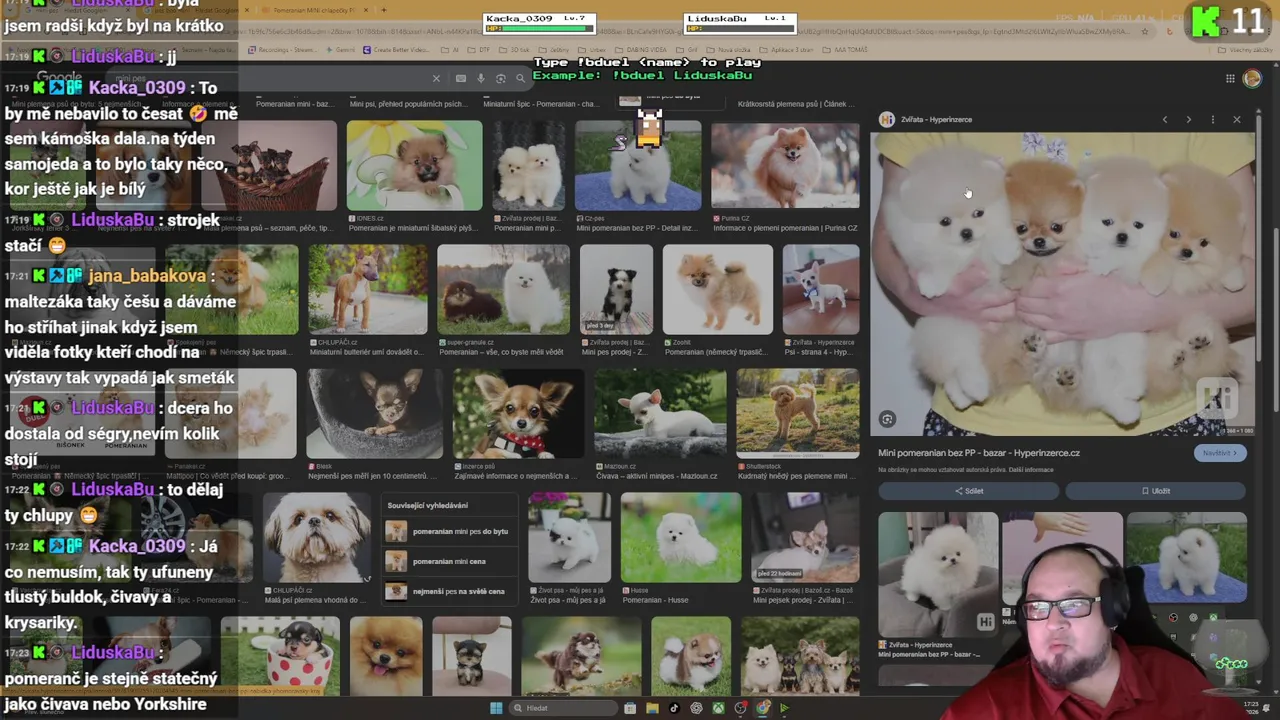Open Mini pomeranian bez PP - Detail inz result
The image size is (1280, 720).
[x=638, y=166]
